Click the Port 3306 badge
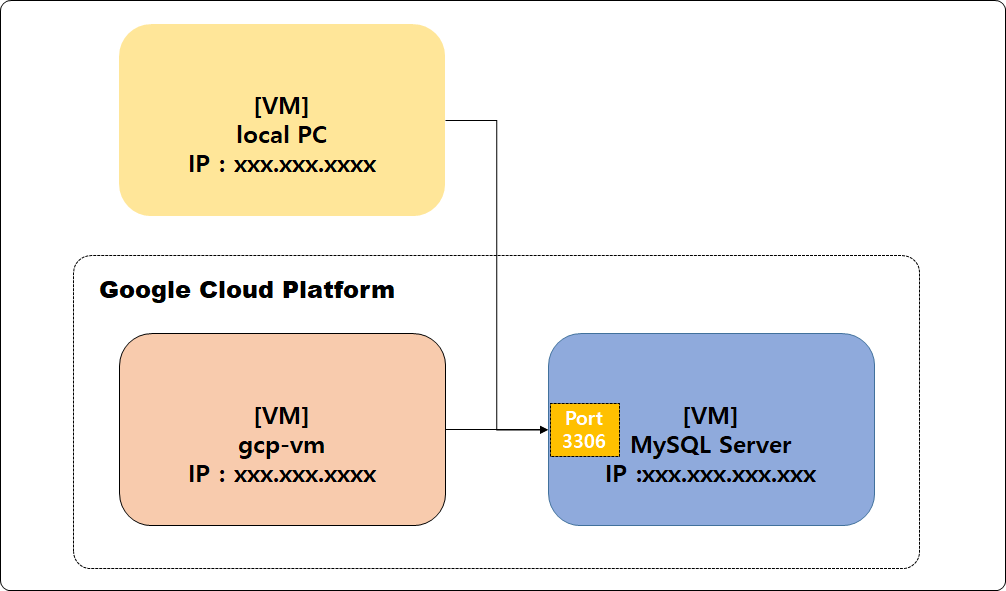This screenshot has width=1006, height=591. coord(584,430)
